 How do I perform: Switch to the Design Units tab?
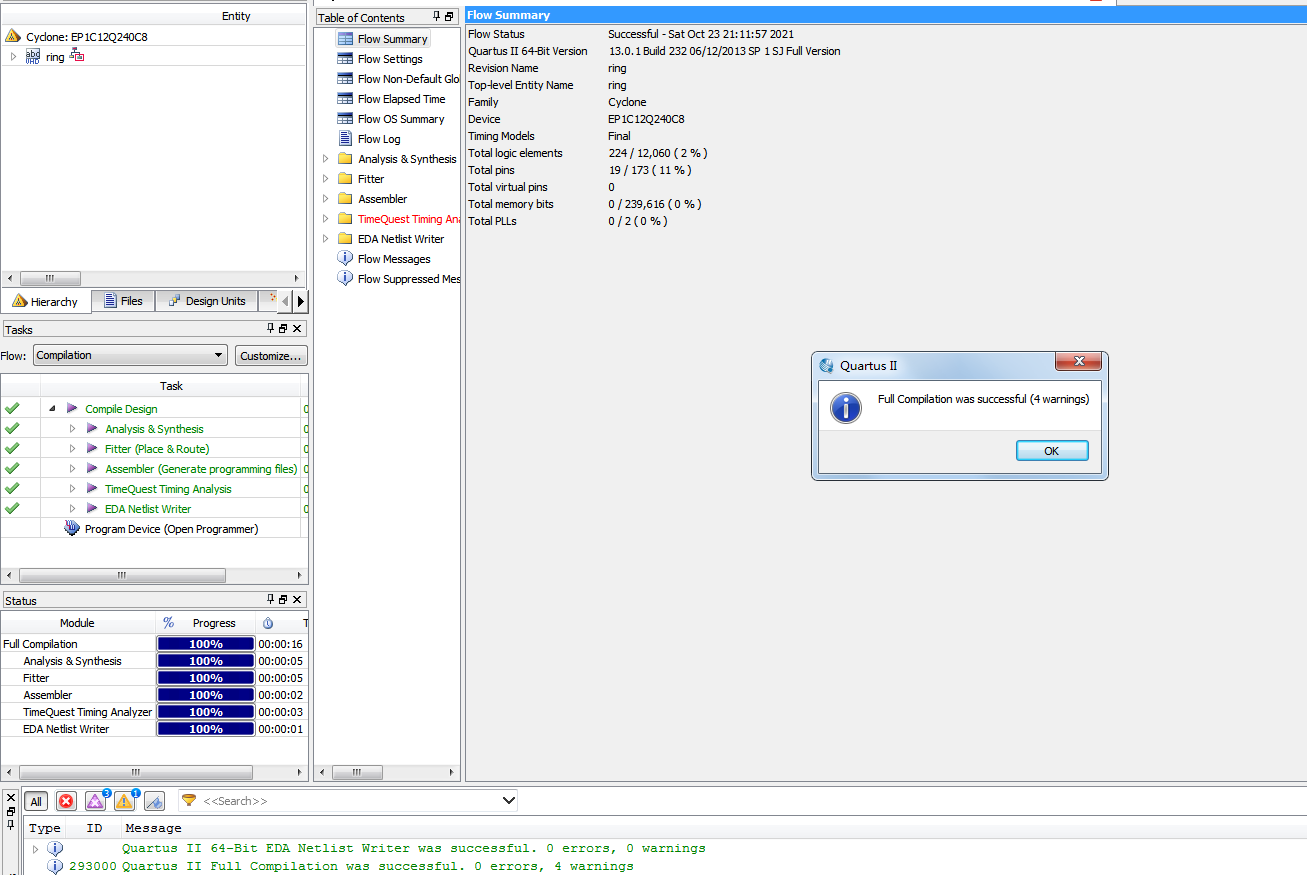[207, 301]
